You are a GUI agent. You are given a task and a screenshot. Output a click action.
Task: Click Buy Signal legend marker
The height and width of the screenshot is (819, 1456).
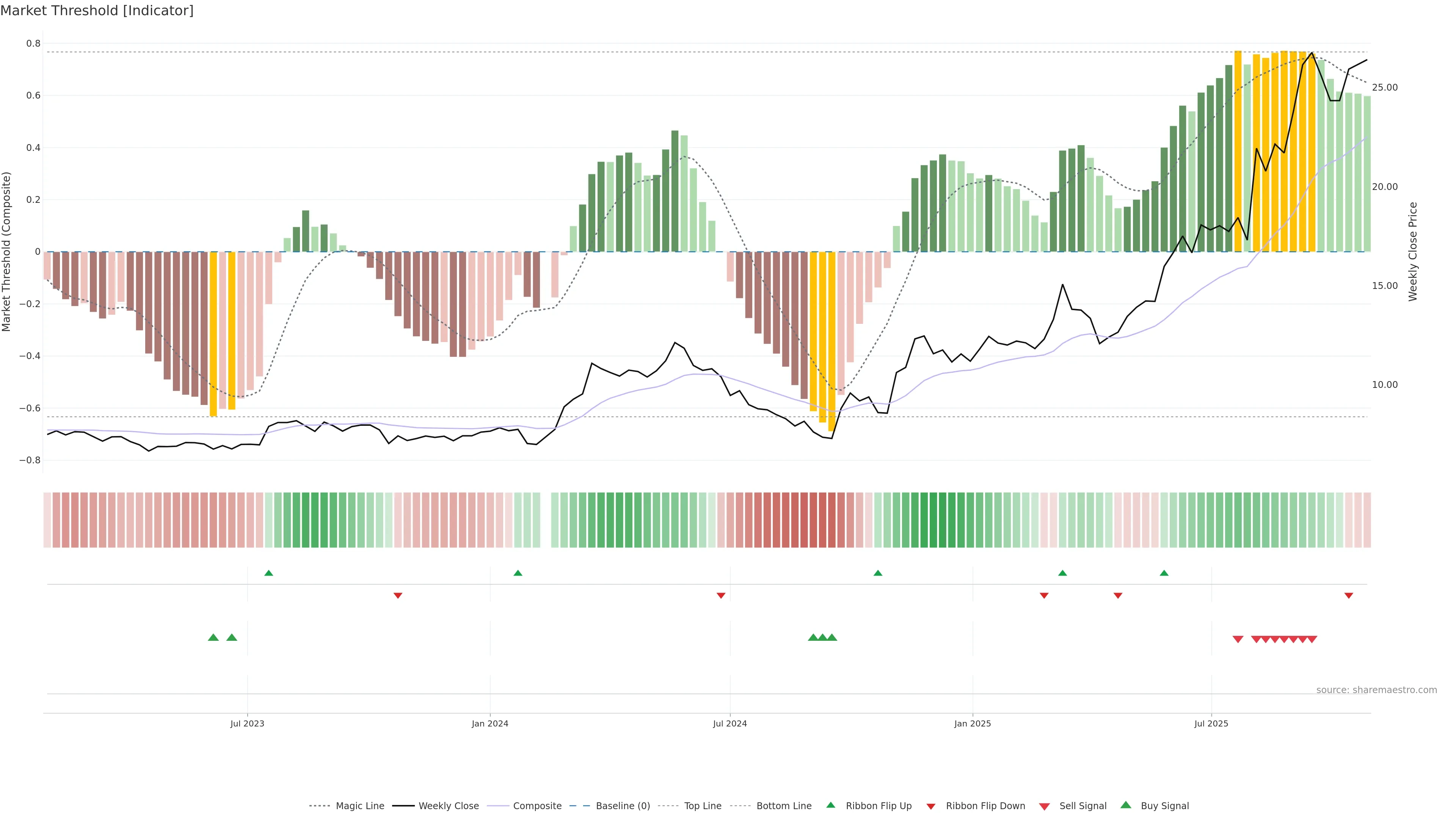tap(1126, 805)
